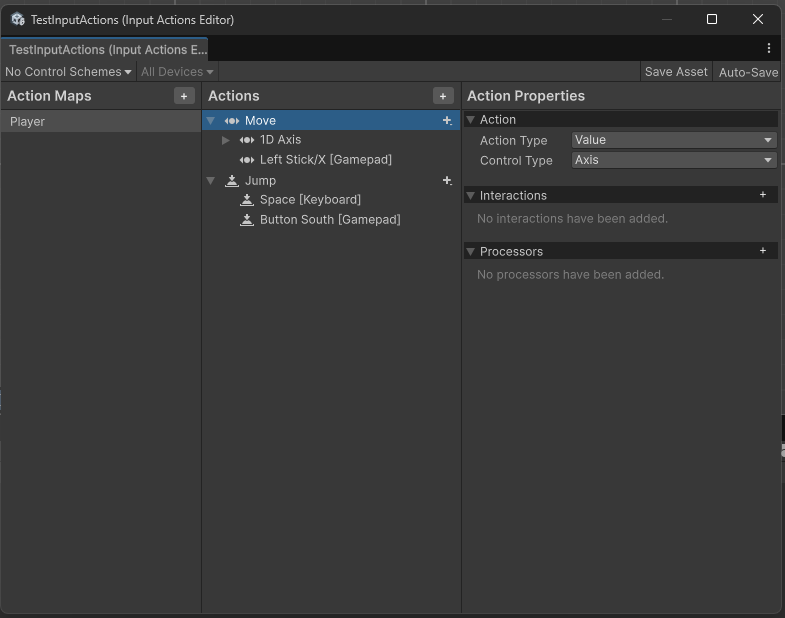Collapse the Jump action tree
This screenshot has width=785, height=618.
[210, 180]
